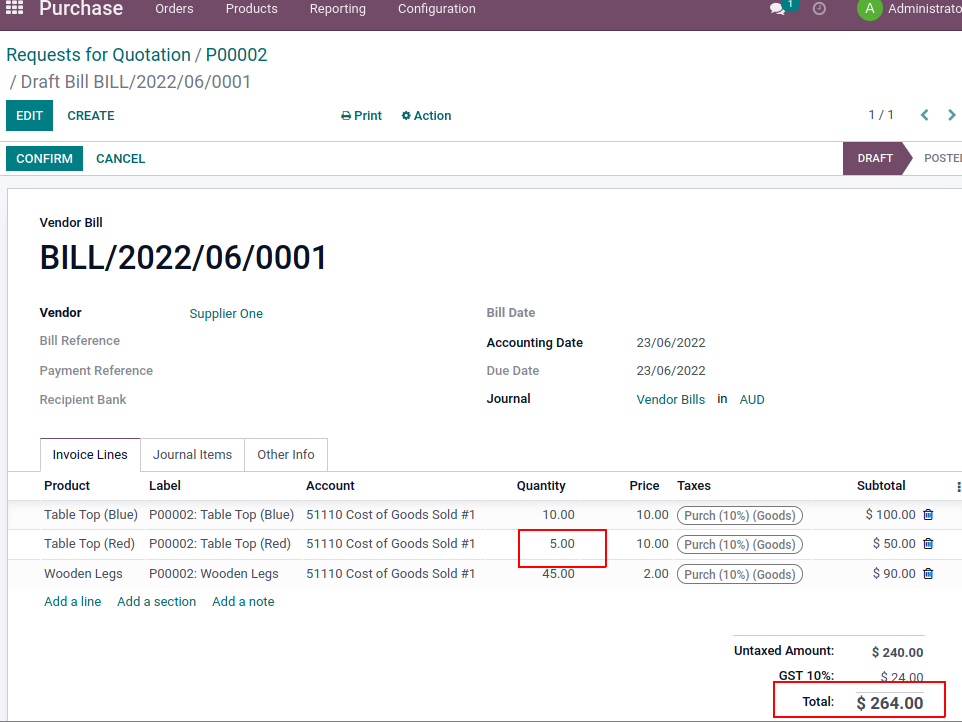
Task: Switch to Journal Items tab
Action: (192, 455)
